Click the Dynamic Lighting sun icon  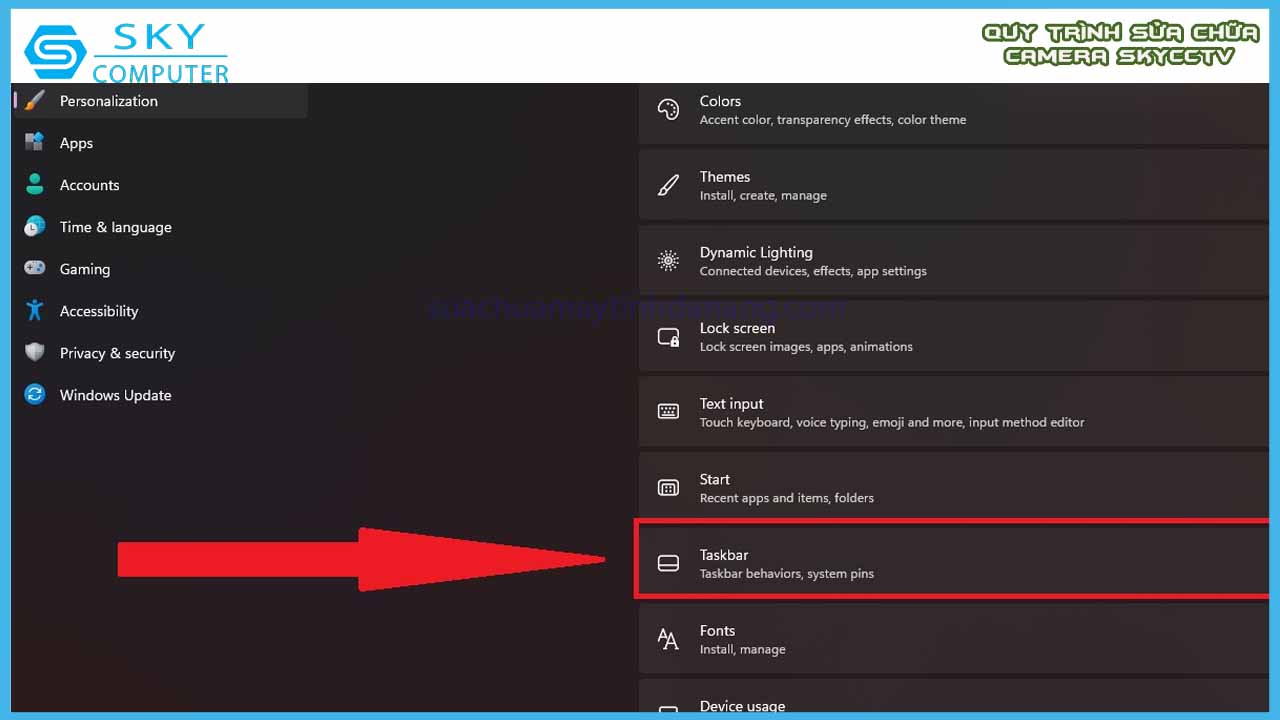[x=668, y=261]
